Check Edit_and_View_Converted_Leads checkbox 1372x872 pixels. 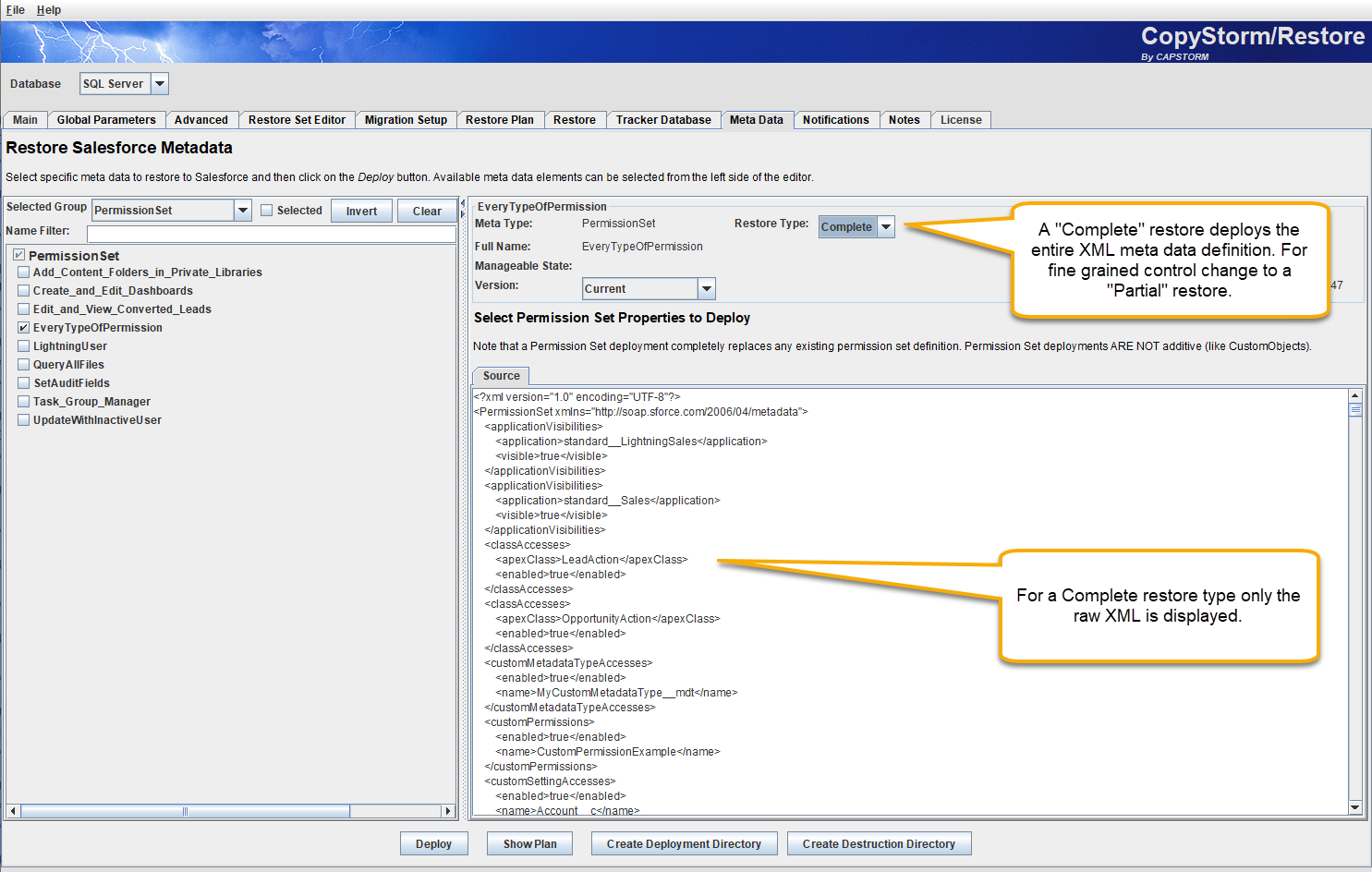click(24, 309)
